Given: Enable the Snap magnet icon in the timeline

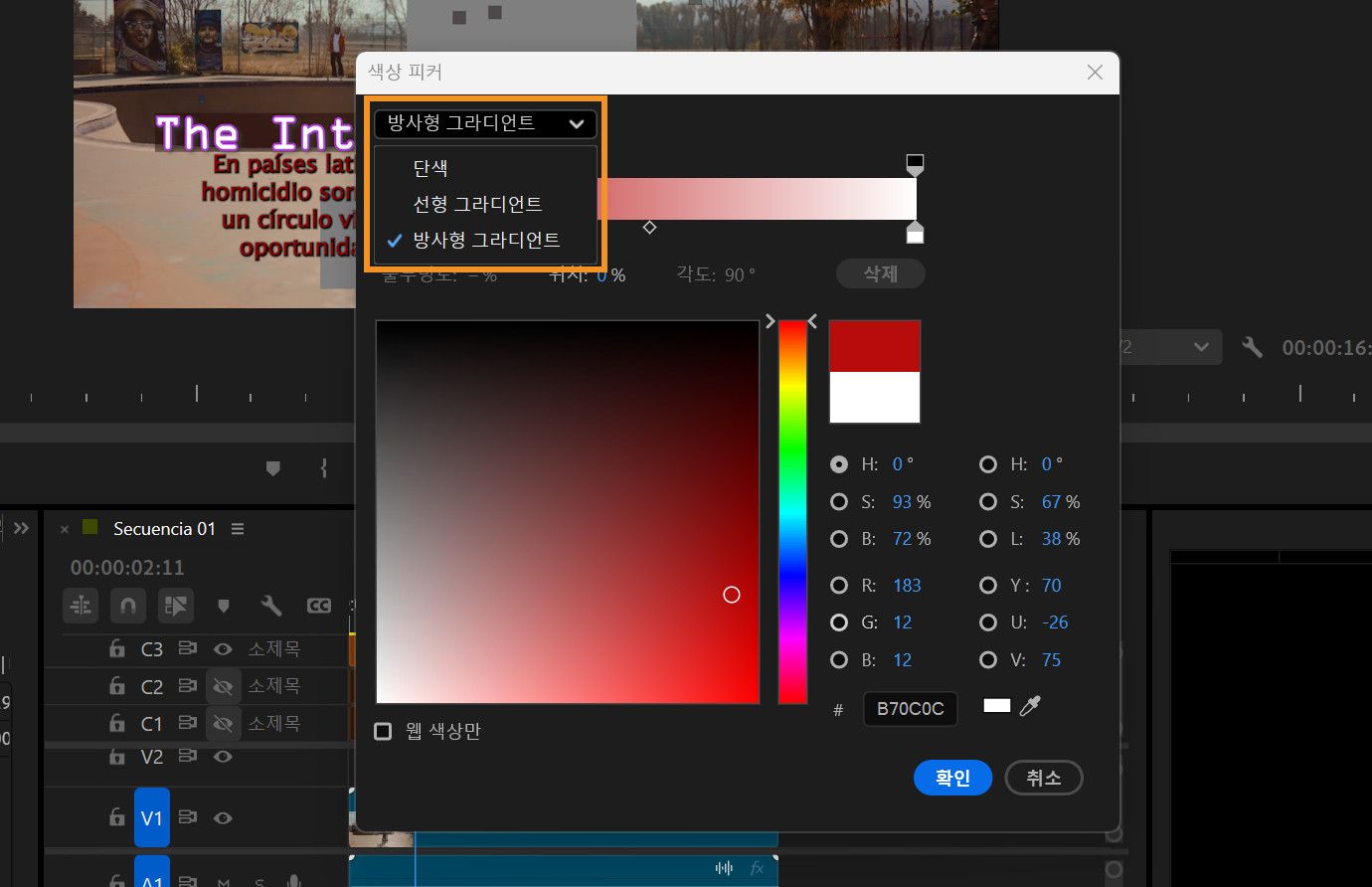Looking at the screenshot, I should [x=128, y=606].
